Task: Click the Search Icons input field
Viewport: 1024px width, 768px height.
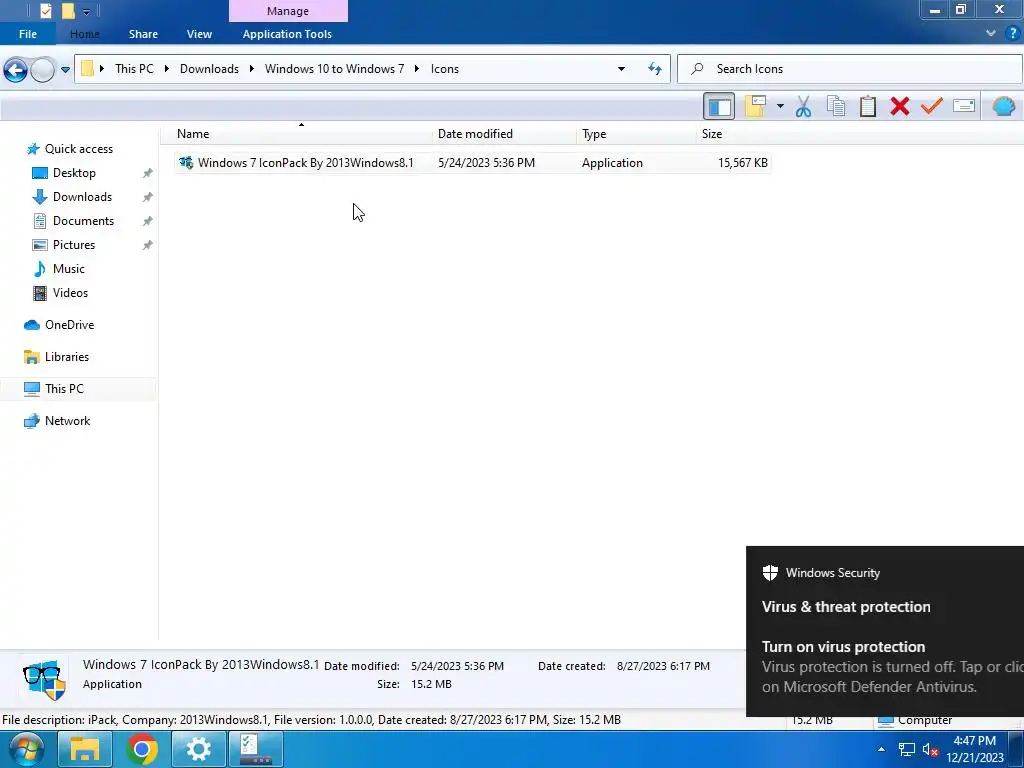Action: pos(849,69)
